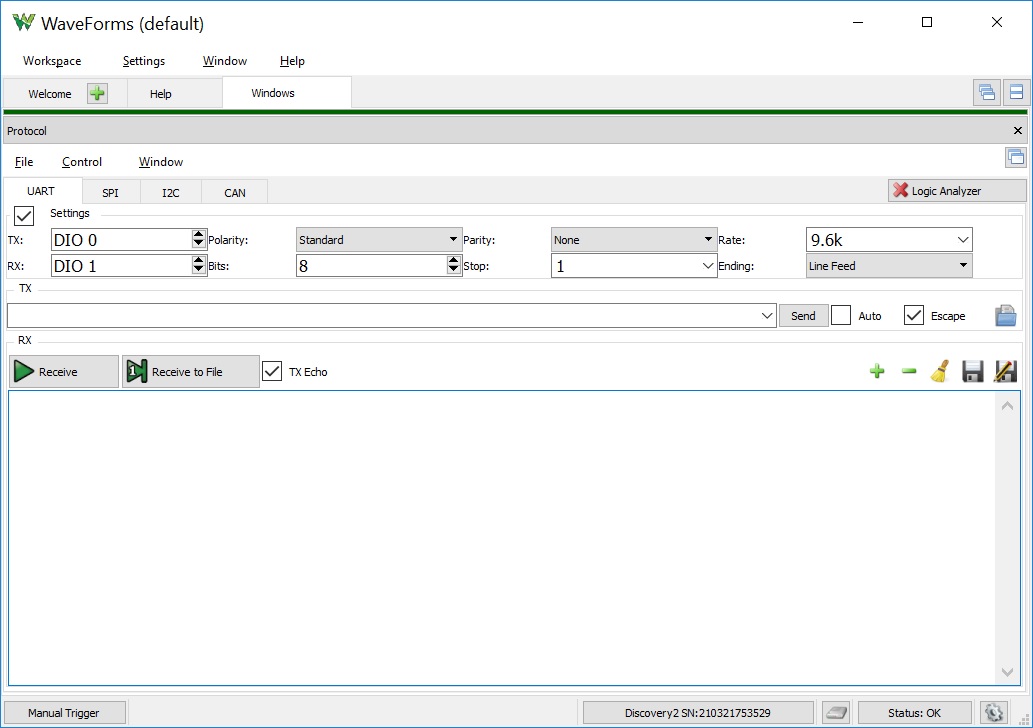Click the WaveForms logo in title bar
The image size is (1033, 728).
click(24, 22)
